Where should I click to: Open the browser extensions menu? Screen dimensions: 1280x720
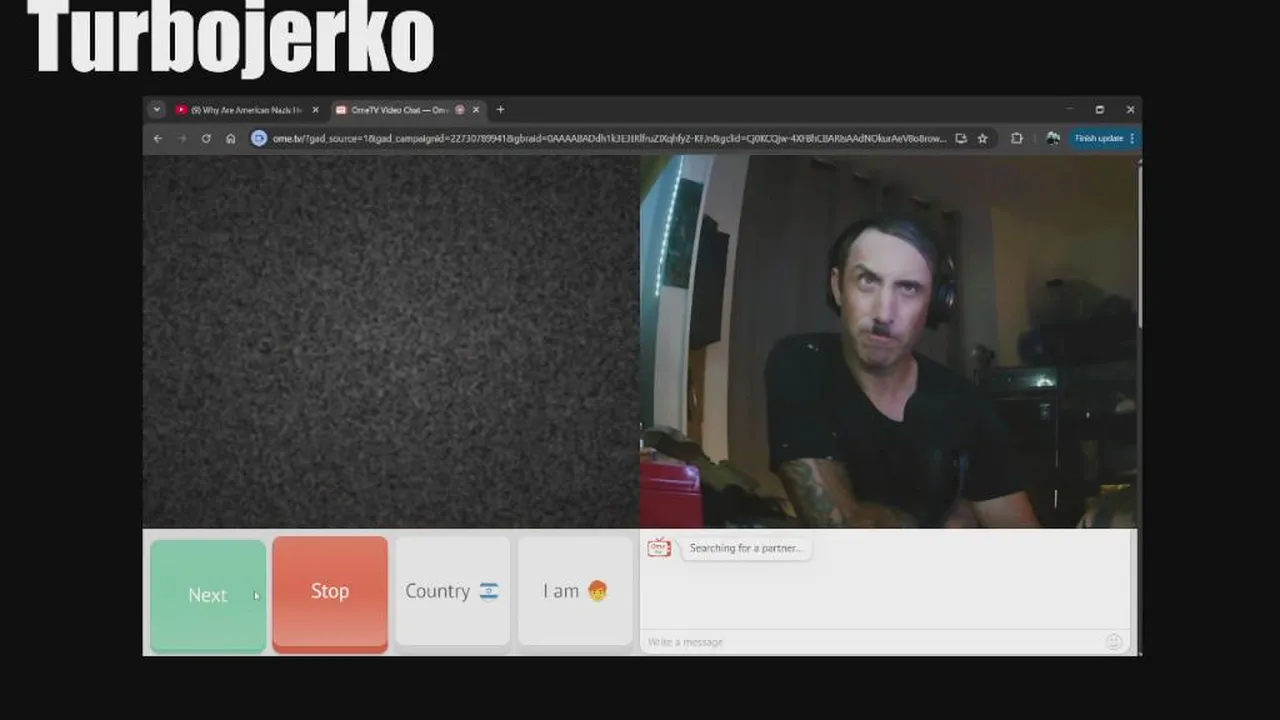coord(1017,138)
